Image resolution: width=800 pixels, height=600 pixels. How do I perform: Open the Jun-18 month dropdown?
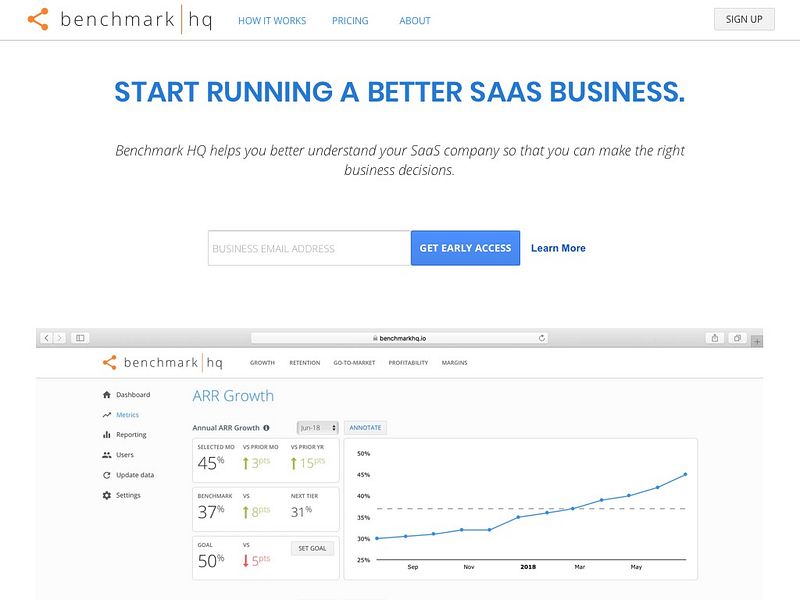point(316,426)
